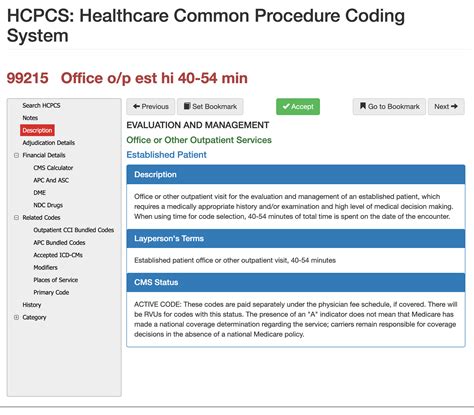474x415 pixels.
Task: Expand the Category tree node
Action: point(16,317)
